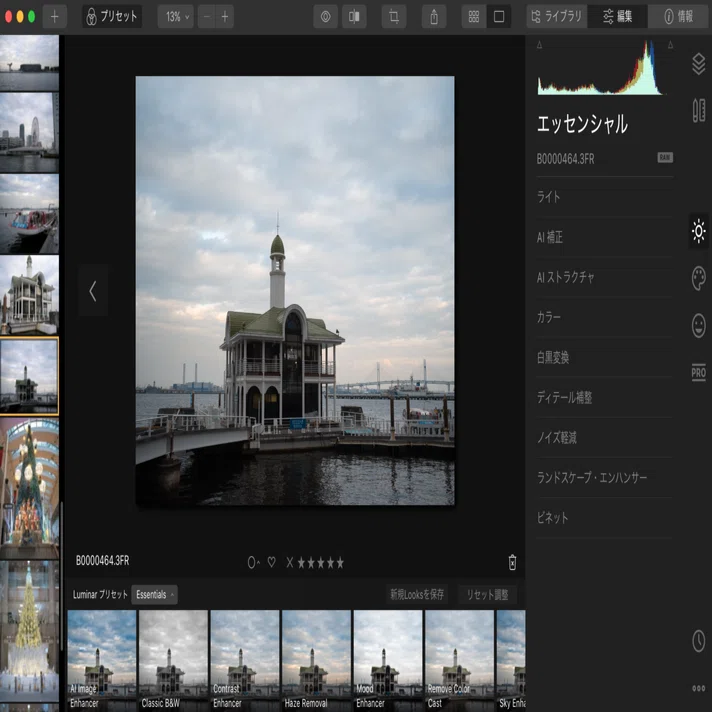Toggle the heart favorite flag
Viewport: 712px width, 712px height.
272,562
